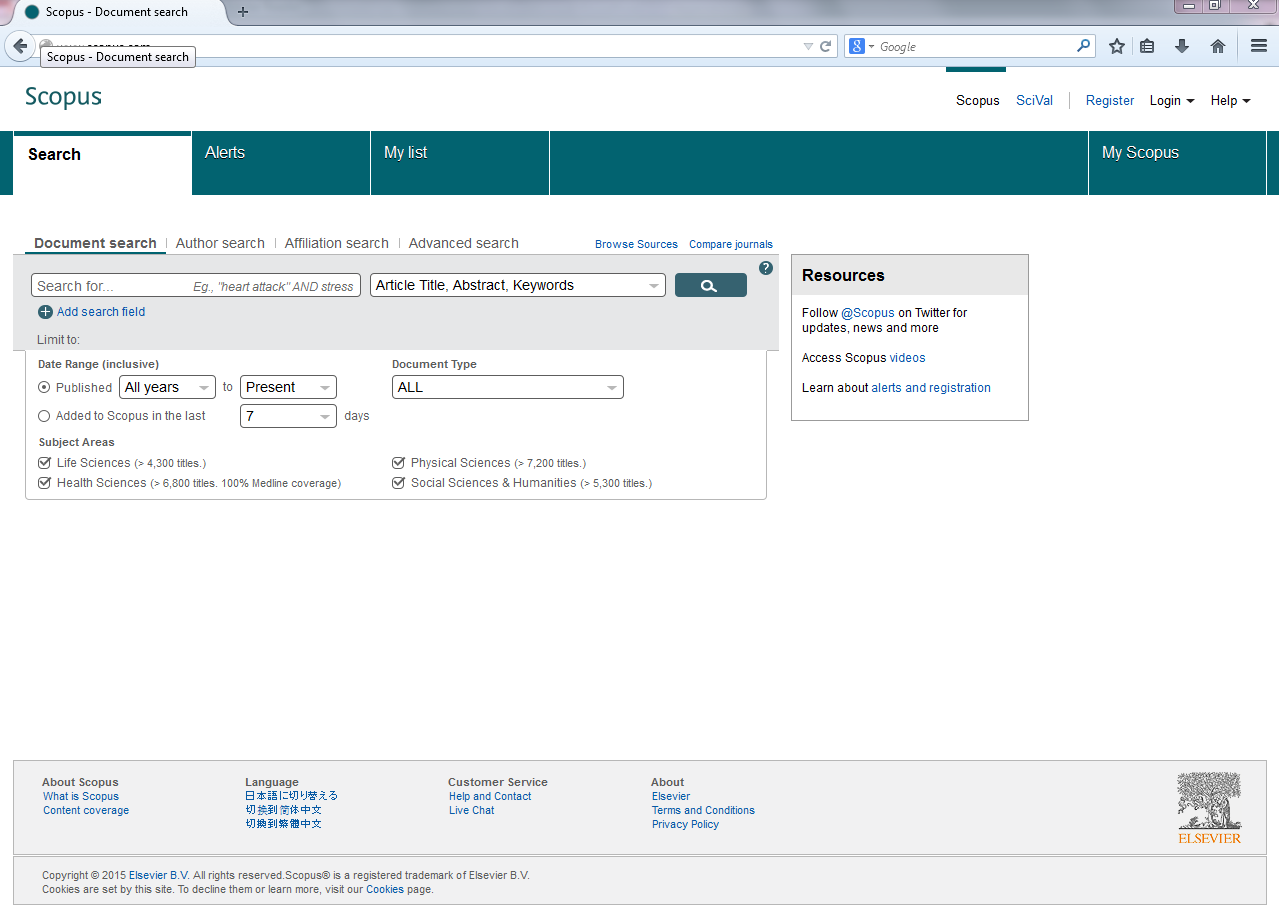
Task: Open the My list tab
Action: coord(460,163)
